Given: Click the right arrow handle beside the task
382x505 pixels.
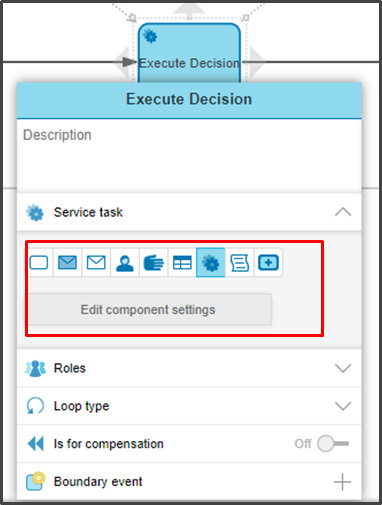Looking at the screenshot, I should (x=257, y=62).
